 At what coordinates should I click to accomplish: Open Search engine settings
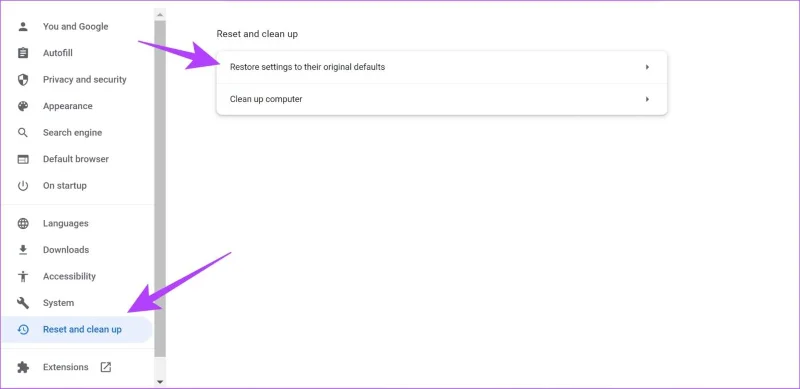point(72,133)
